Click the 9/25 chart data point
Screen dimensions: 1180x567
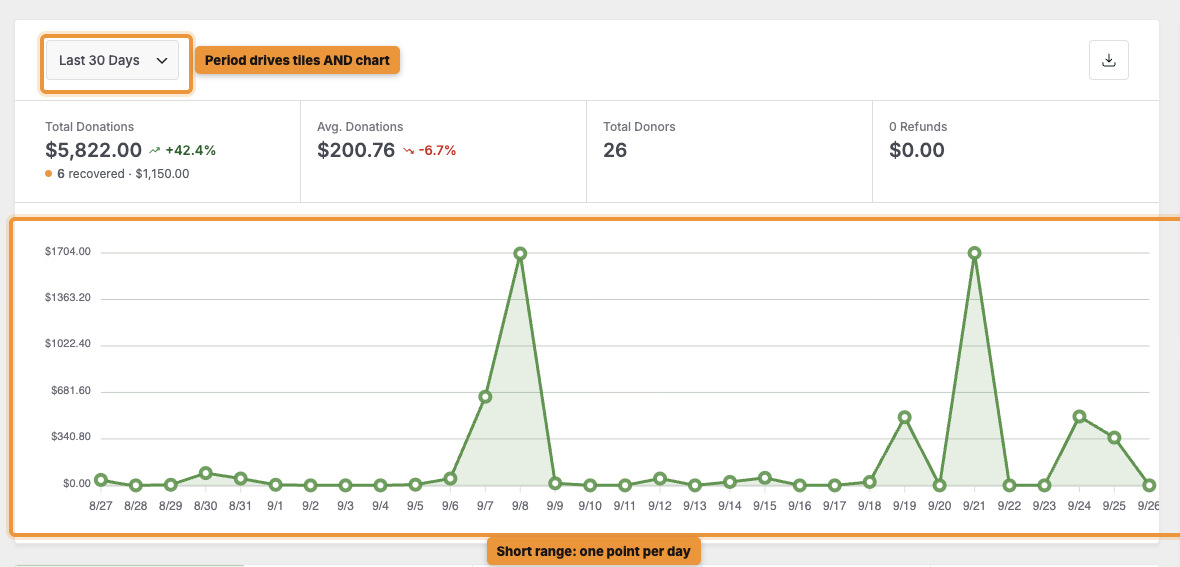(1115, 437)
